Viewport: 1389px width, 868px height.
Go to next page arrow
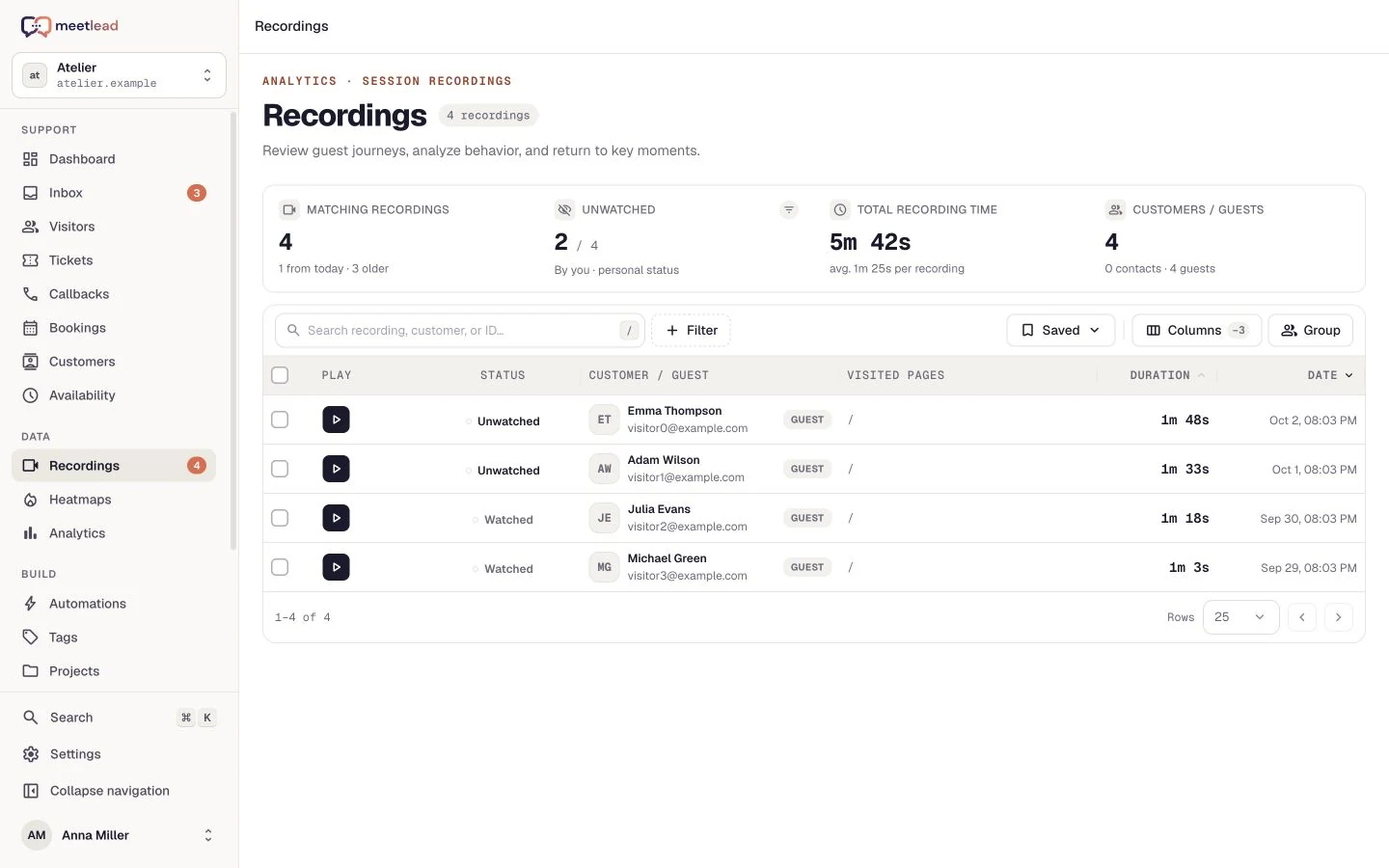coord(1338,617)
